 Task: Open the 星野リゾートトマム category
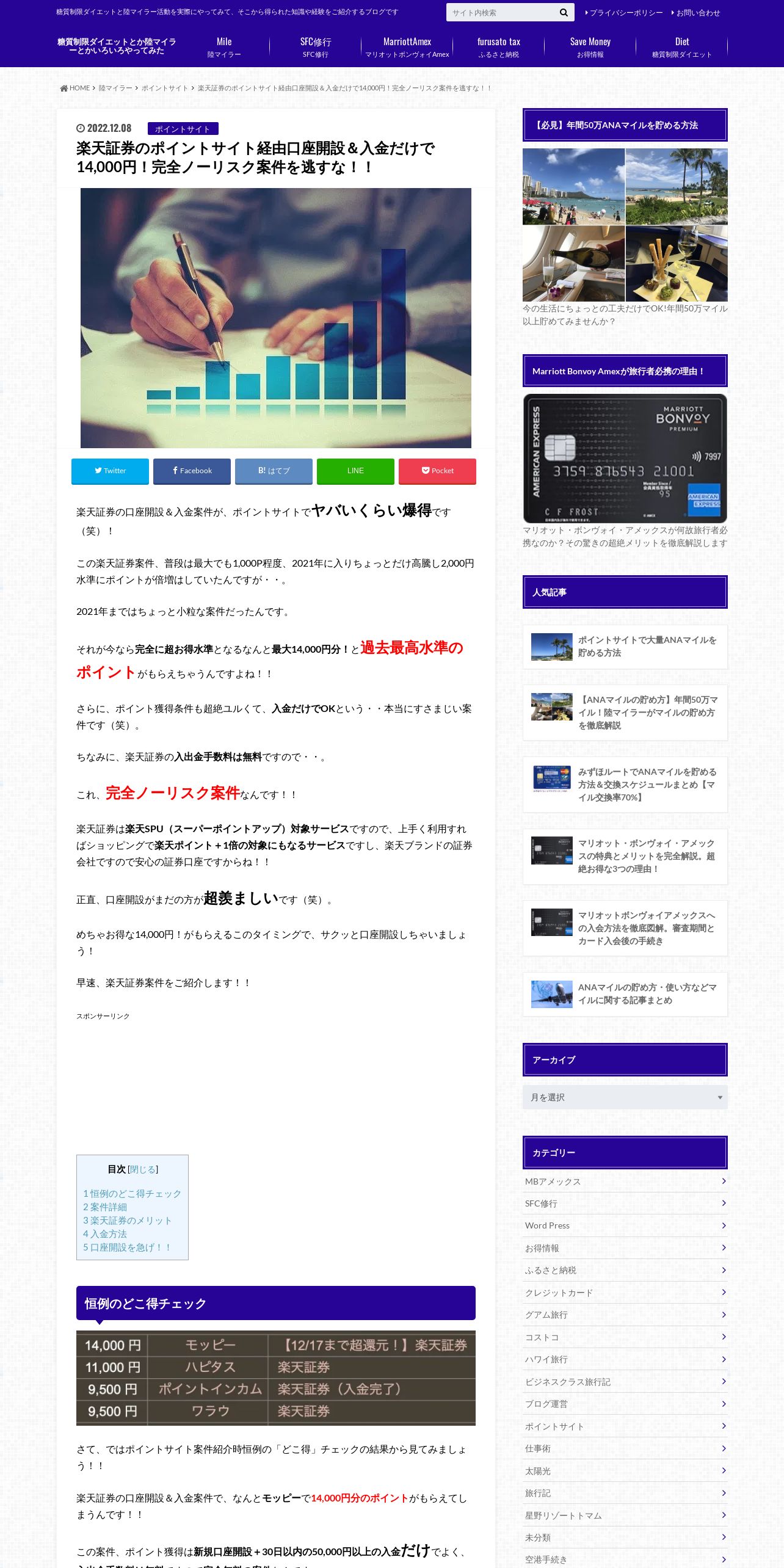(625, 1515)
